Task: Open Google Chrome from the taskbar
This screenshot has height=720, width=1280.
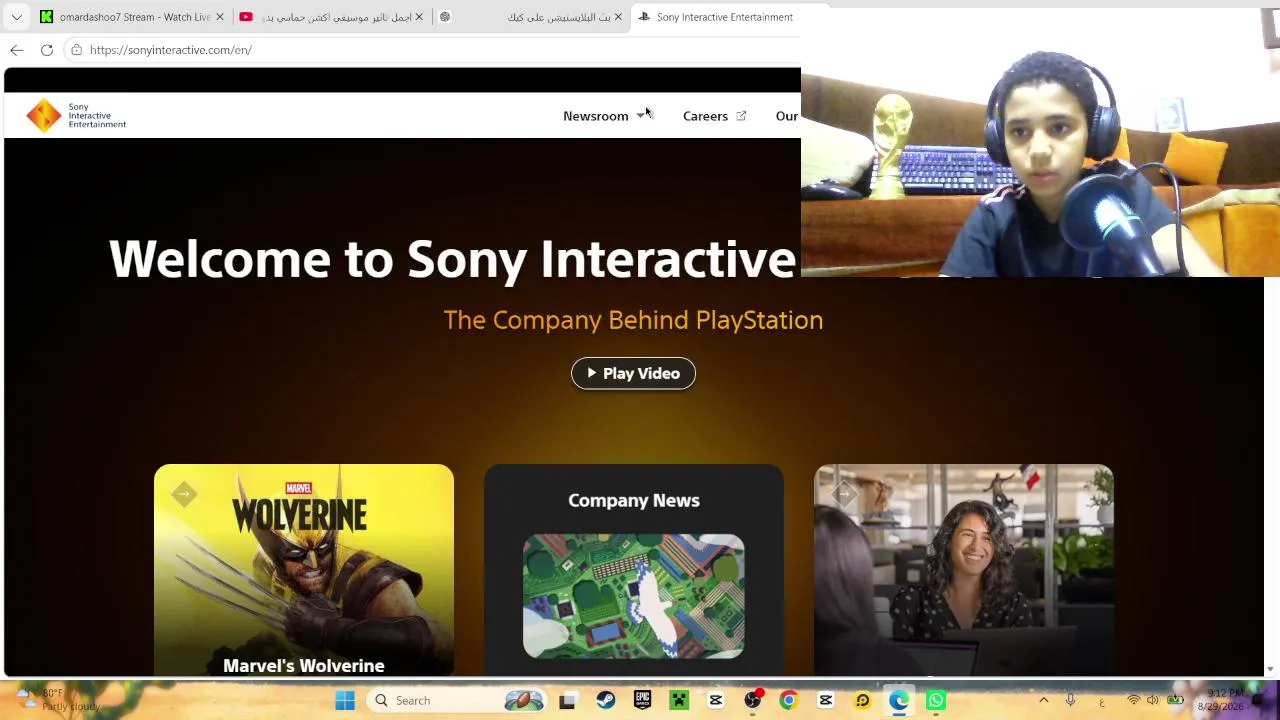Action: (x=789, y=700)
